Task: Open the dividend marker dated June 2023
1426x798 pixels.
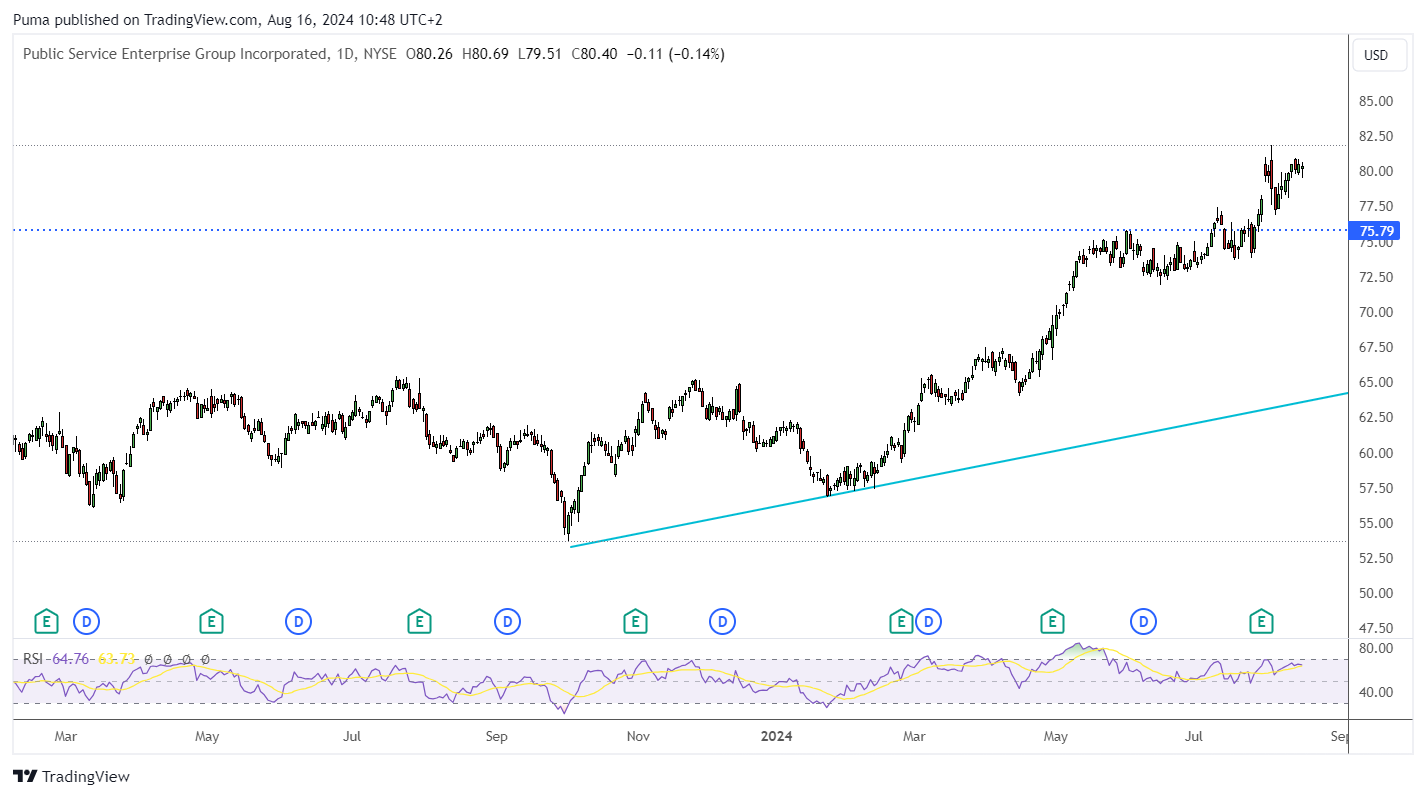Action: point(298,622)
